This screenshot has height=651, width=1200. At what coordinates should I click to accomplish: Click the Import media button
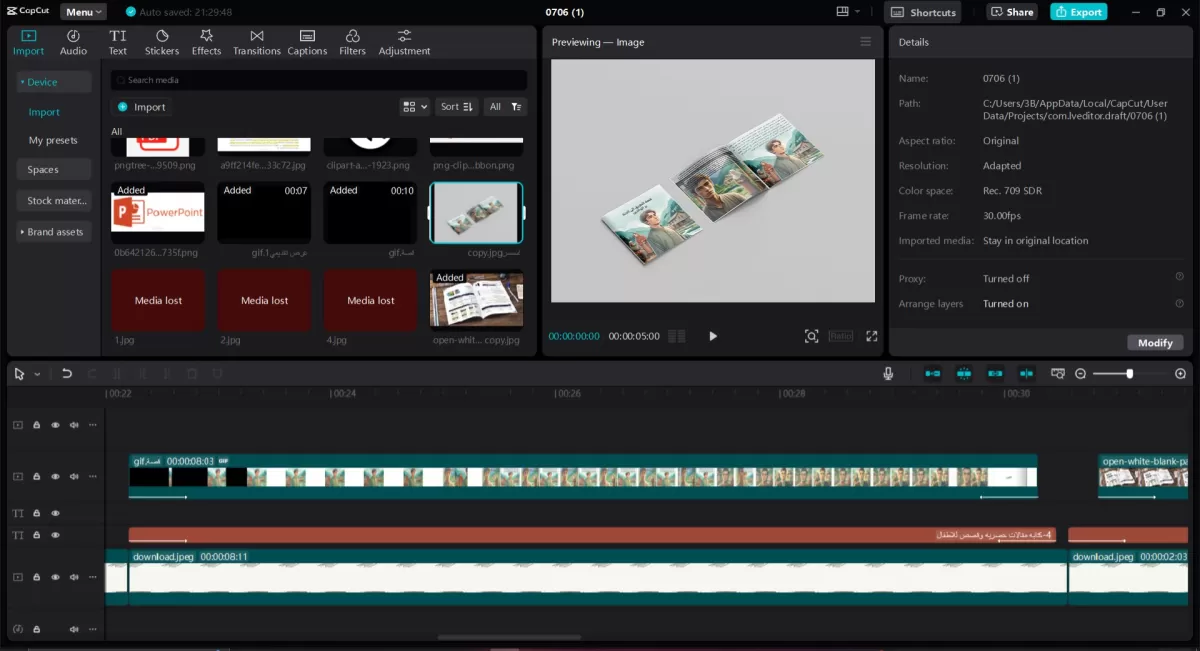[x=142, y=107]
